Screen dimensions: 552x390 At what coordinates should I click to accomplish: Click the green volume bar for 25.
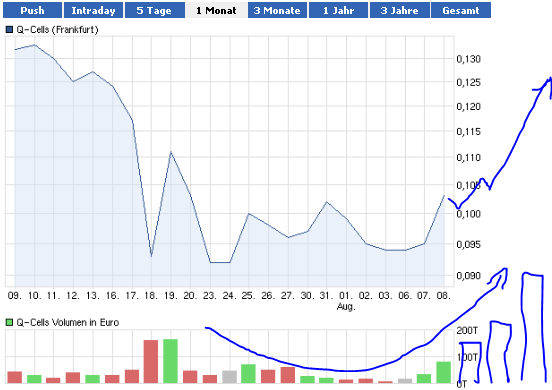click(249, 373)
